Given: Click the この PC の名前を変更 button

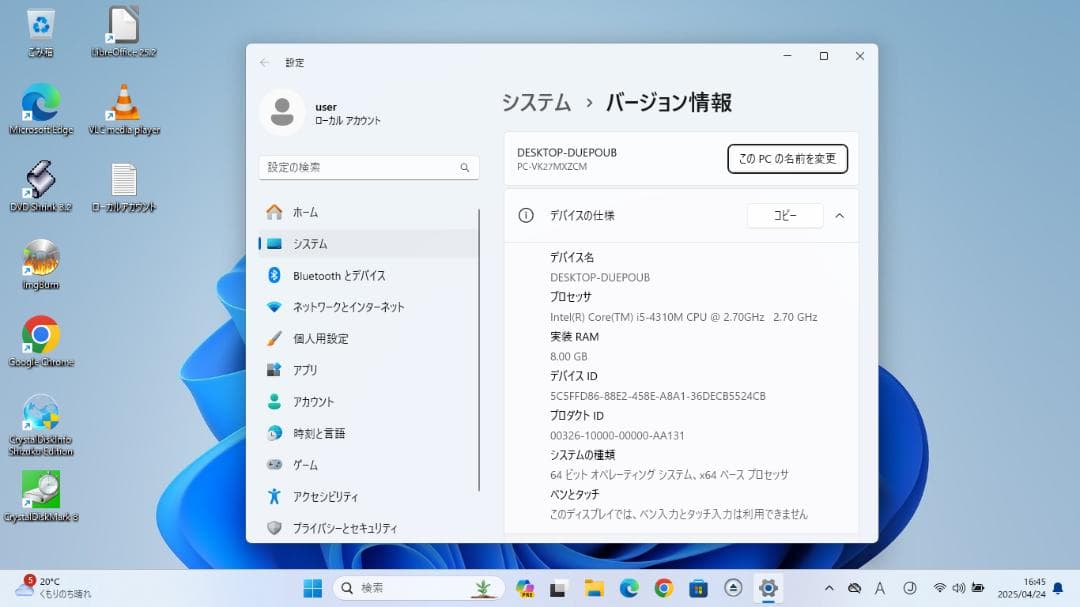Looking at the screenshot, I should point(787,158).
